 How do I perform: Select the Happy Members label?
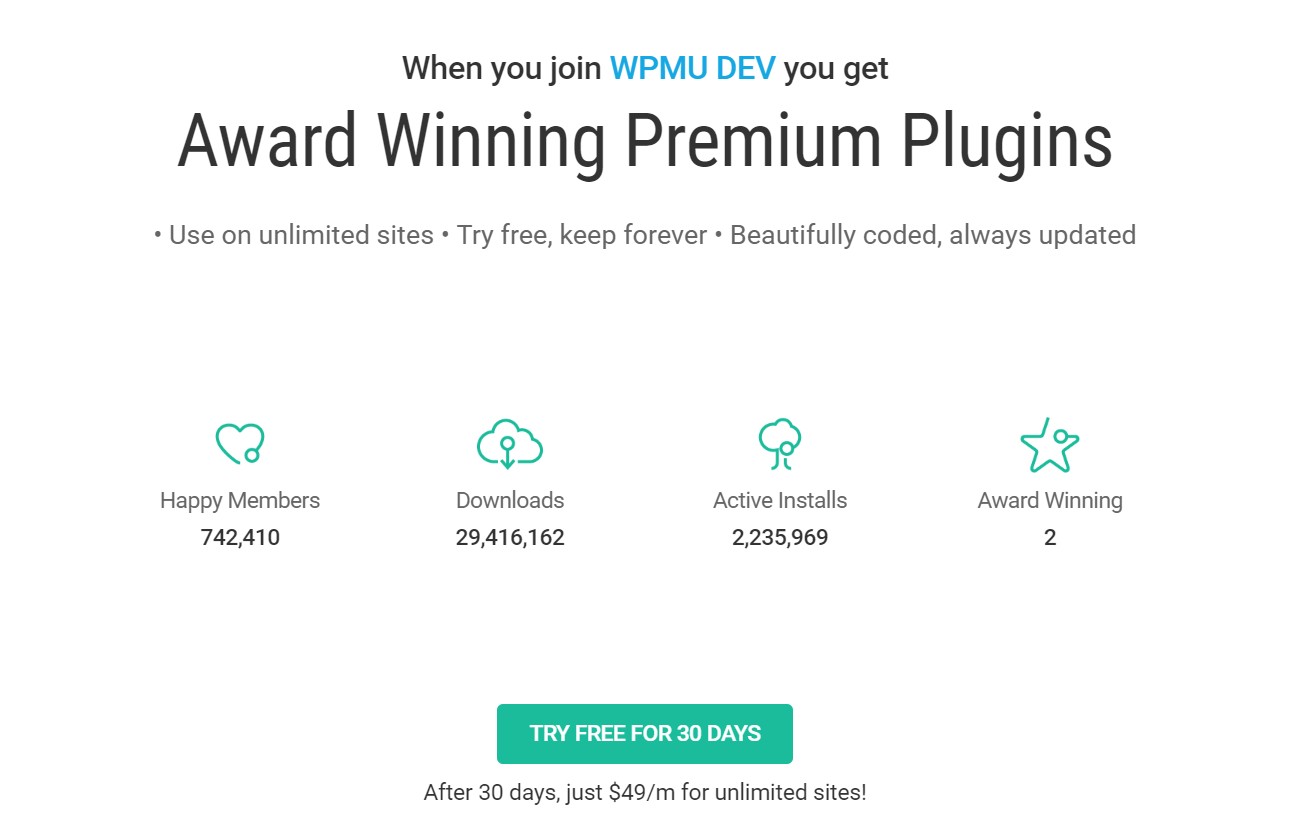click(240, 500)
